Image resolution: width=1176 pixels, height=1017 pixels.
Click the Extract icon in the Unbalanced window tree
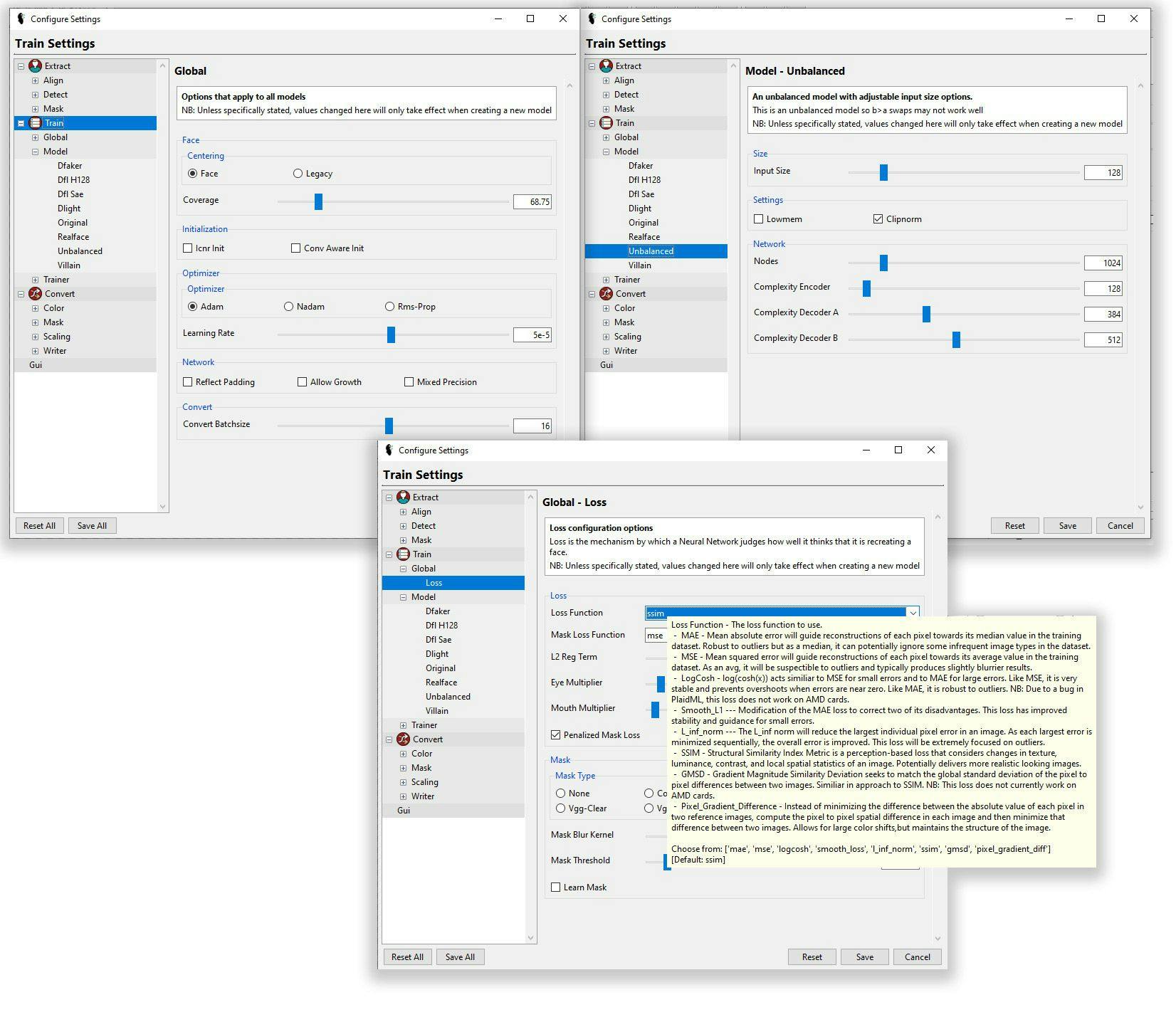606,66
